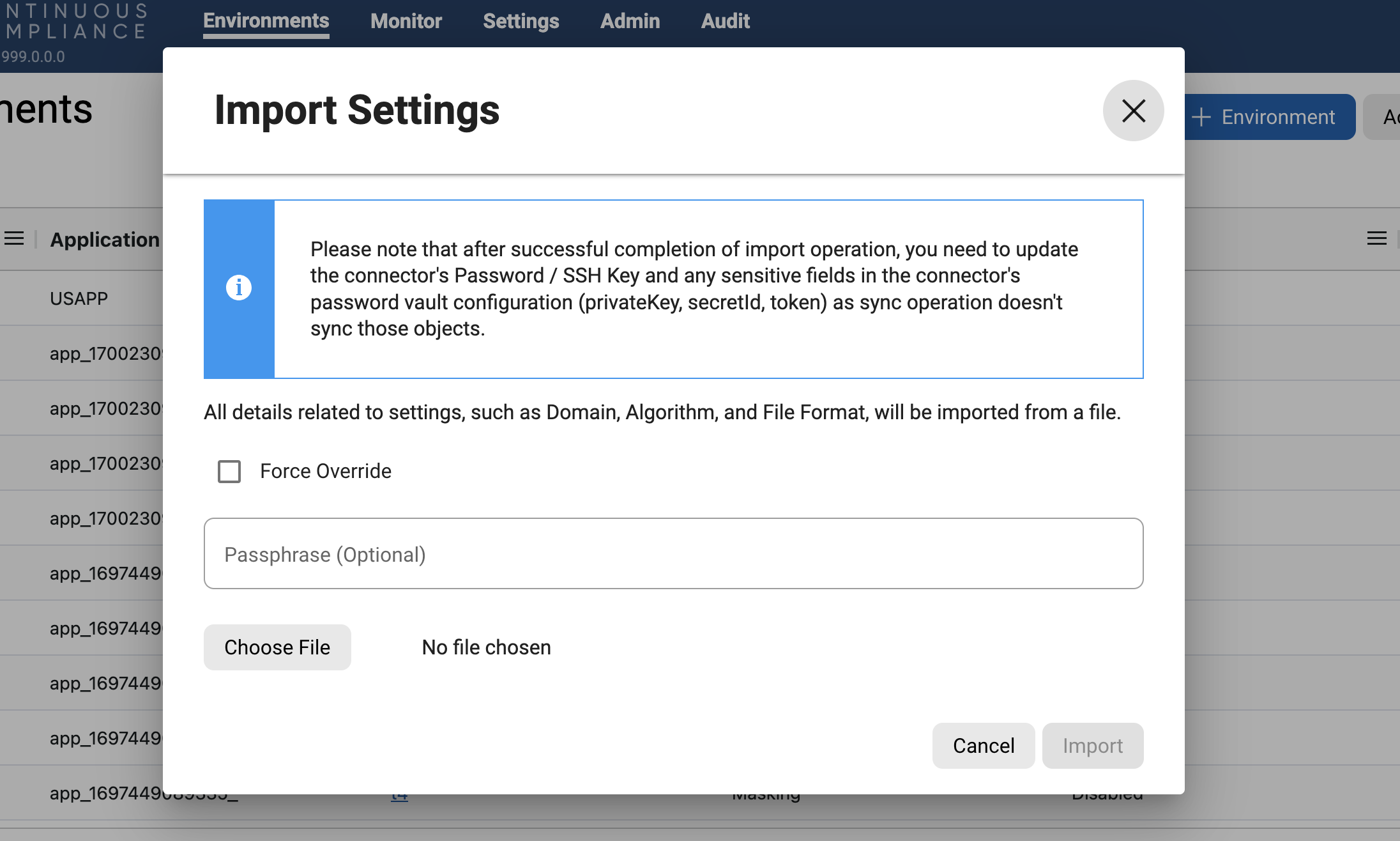Open the Audit section
The image size is (1400, 841).
click(x=725, y=20)
